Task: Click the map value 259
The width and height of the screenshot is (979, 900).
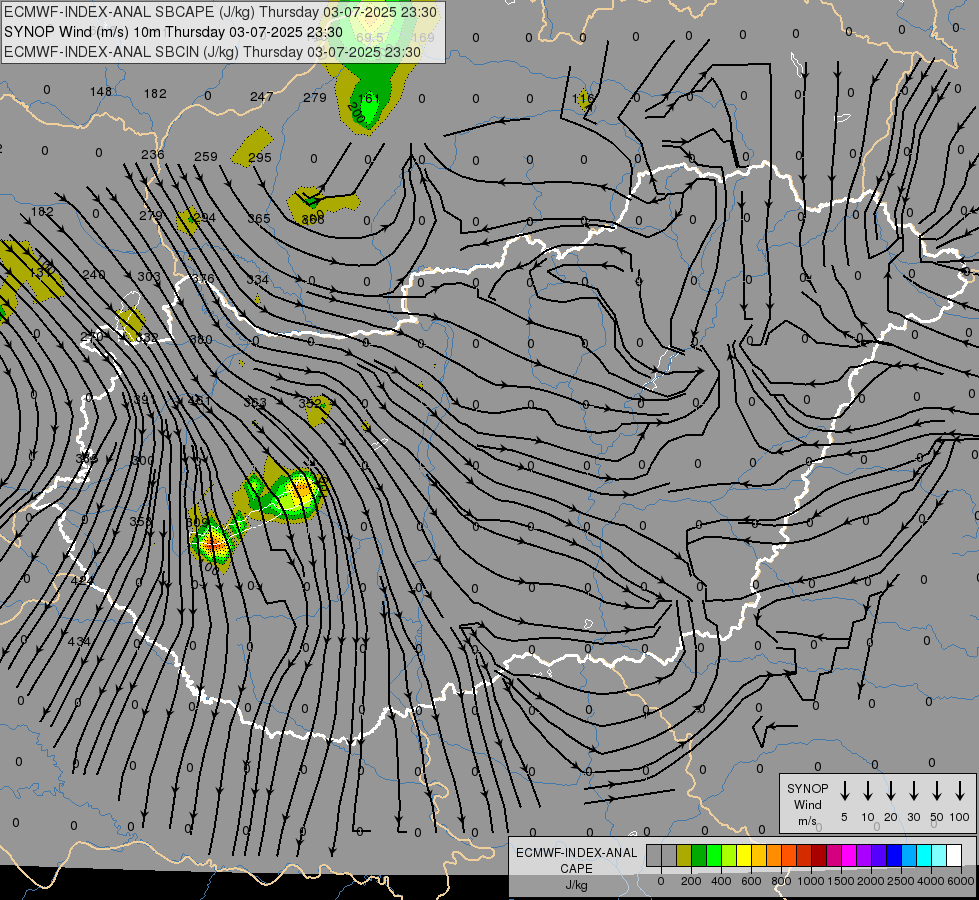Action: click(x=206, y=157)
